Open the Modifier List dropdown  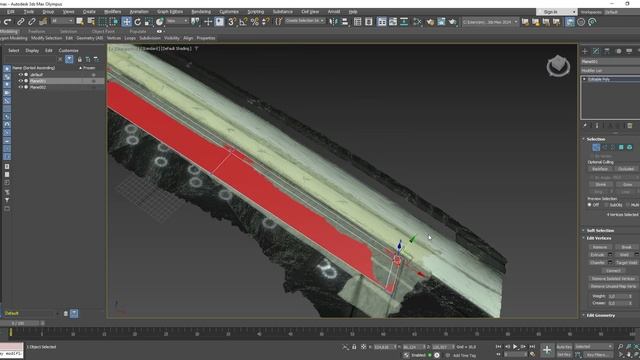[610, 71]
